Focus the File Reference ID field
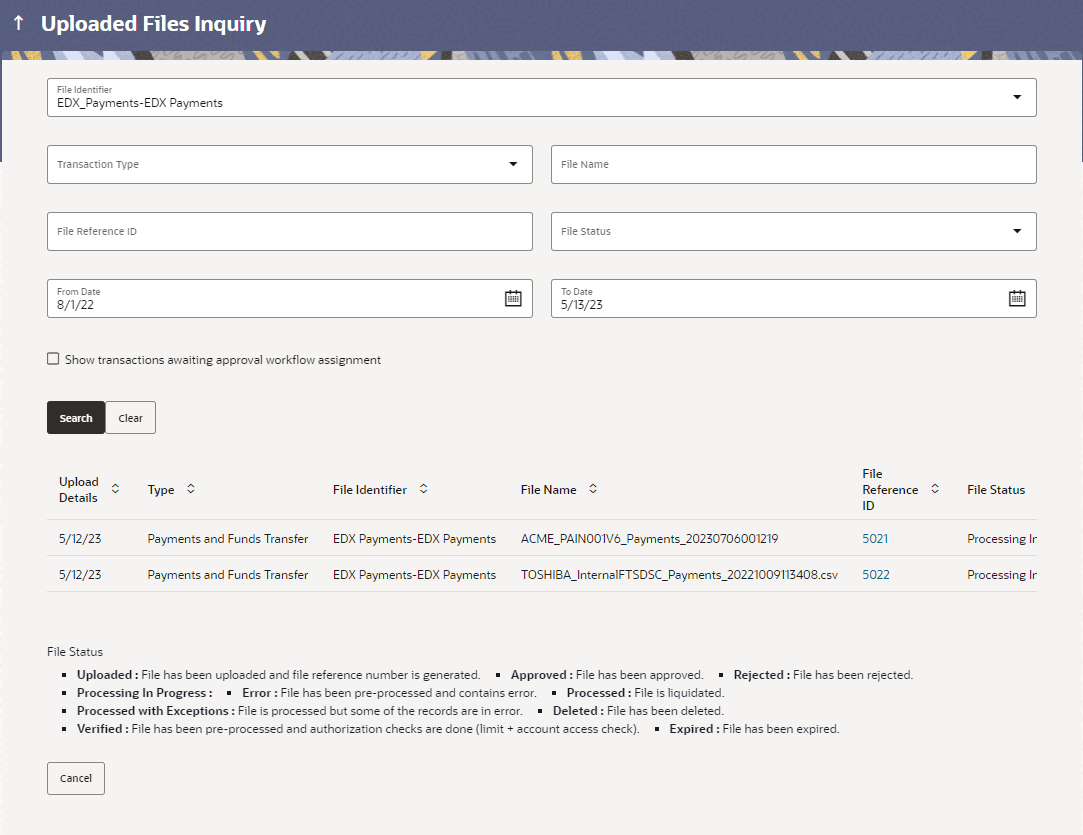The height and width of the screenshot is (835, 1083). pos(289,231)
